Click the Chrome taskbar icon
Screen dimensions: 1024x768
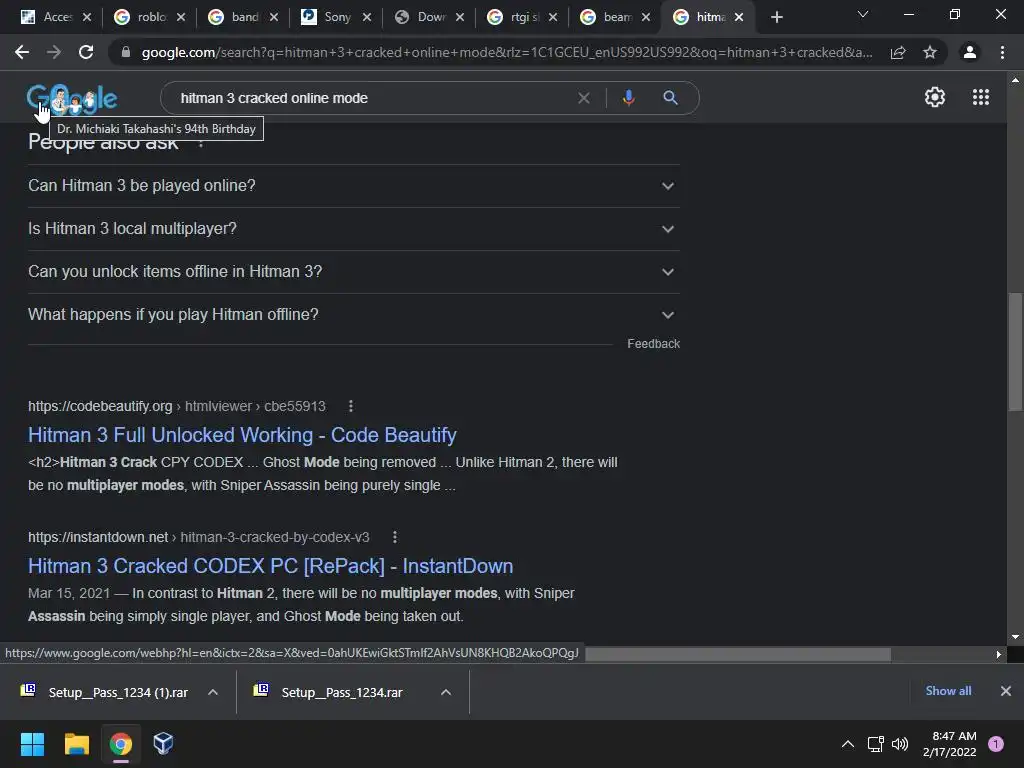click(120, 744)
